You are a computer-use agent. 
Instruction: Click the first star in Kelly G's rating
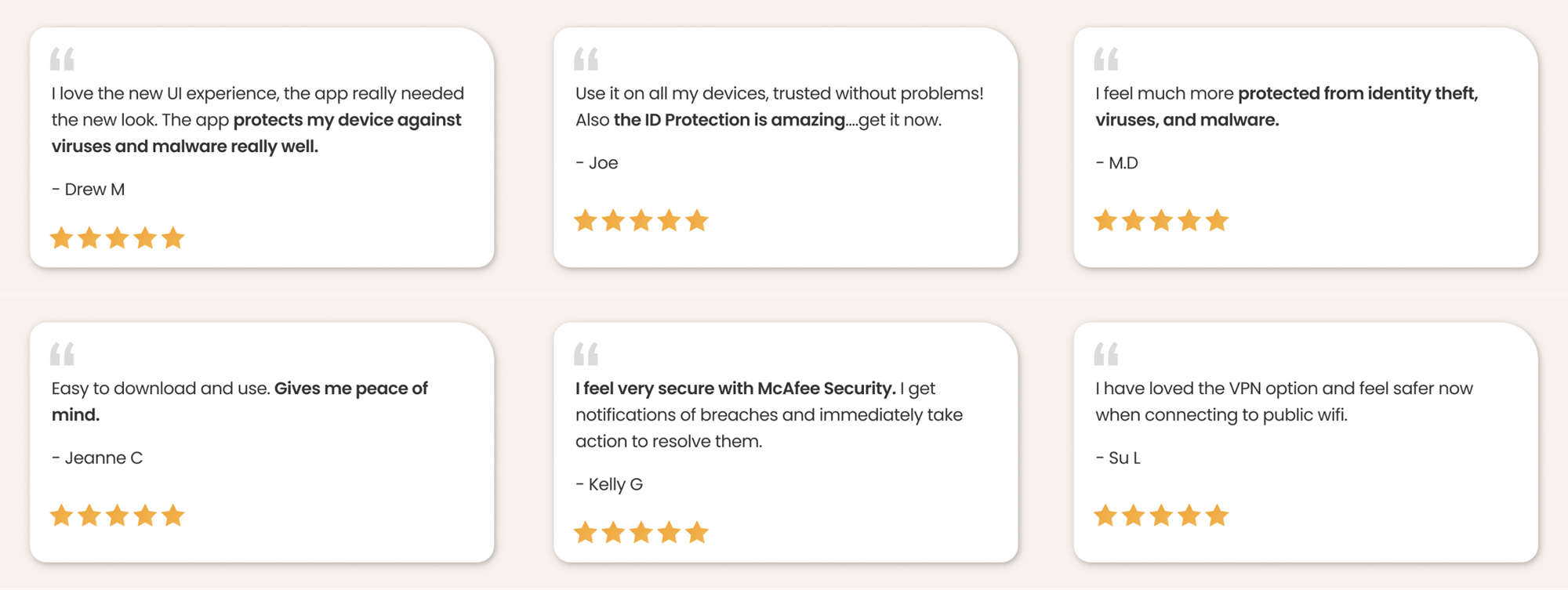585,534
